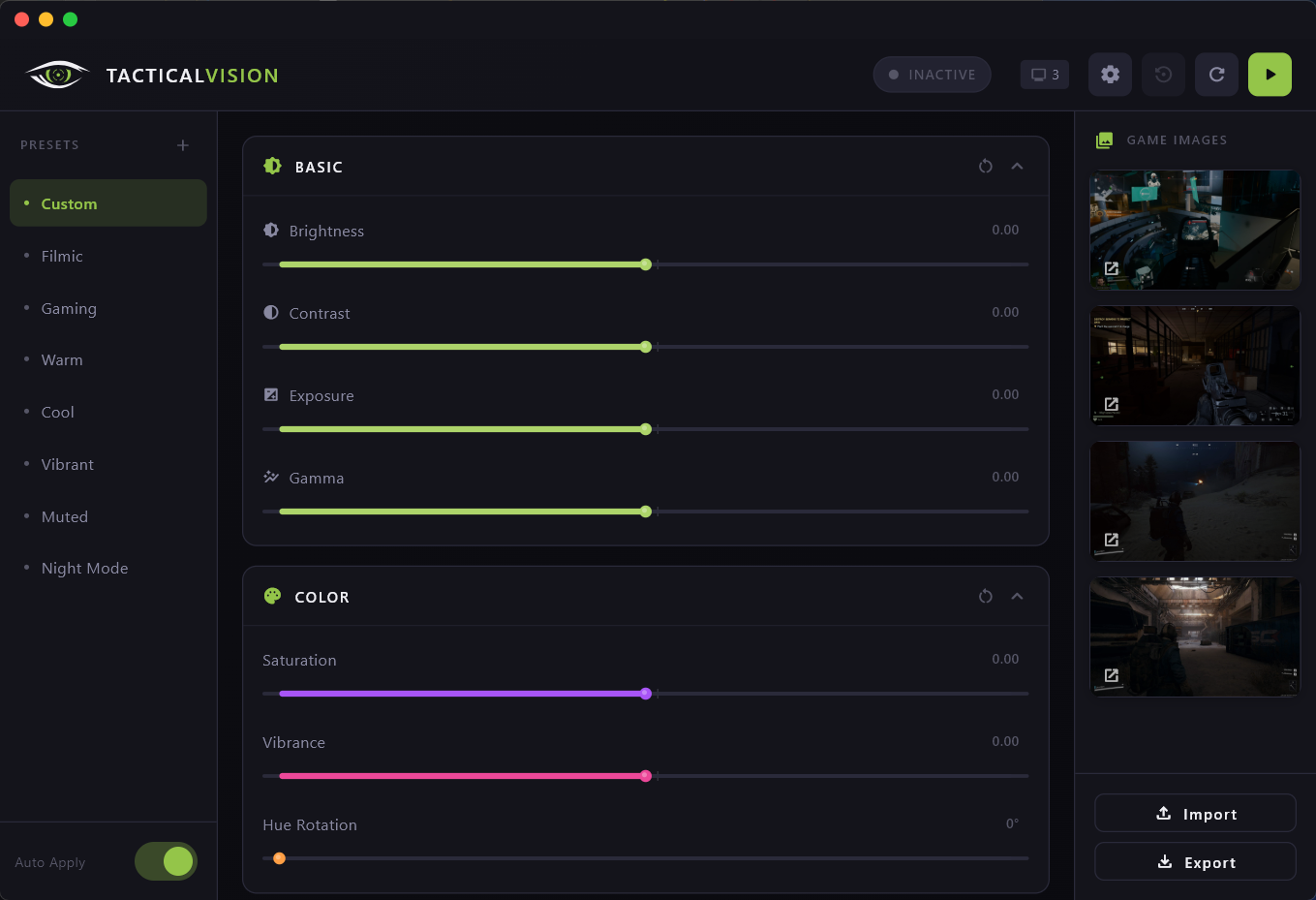This screenshot has height=900, width=1316.
Task: Click the TACTICALVISION logo
Action: (150, 75)
